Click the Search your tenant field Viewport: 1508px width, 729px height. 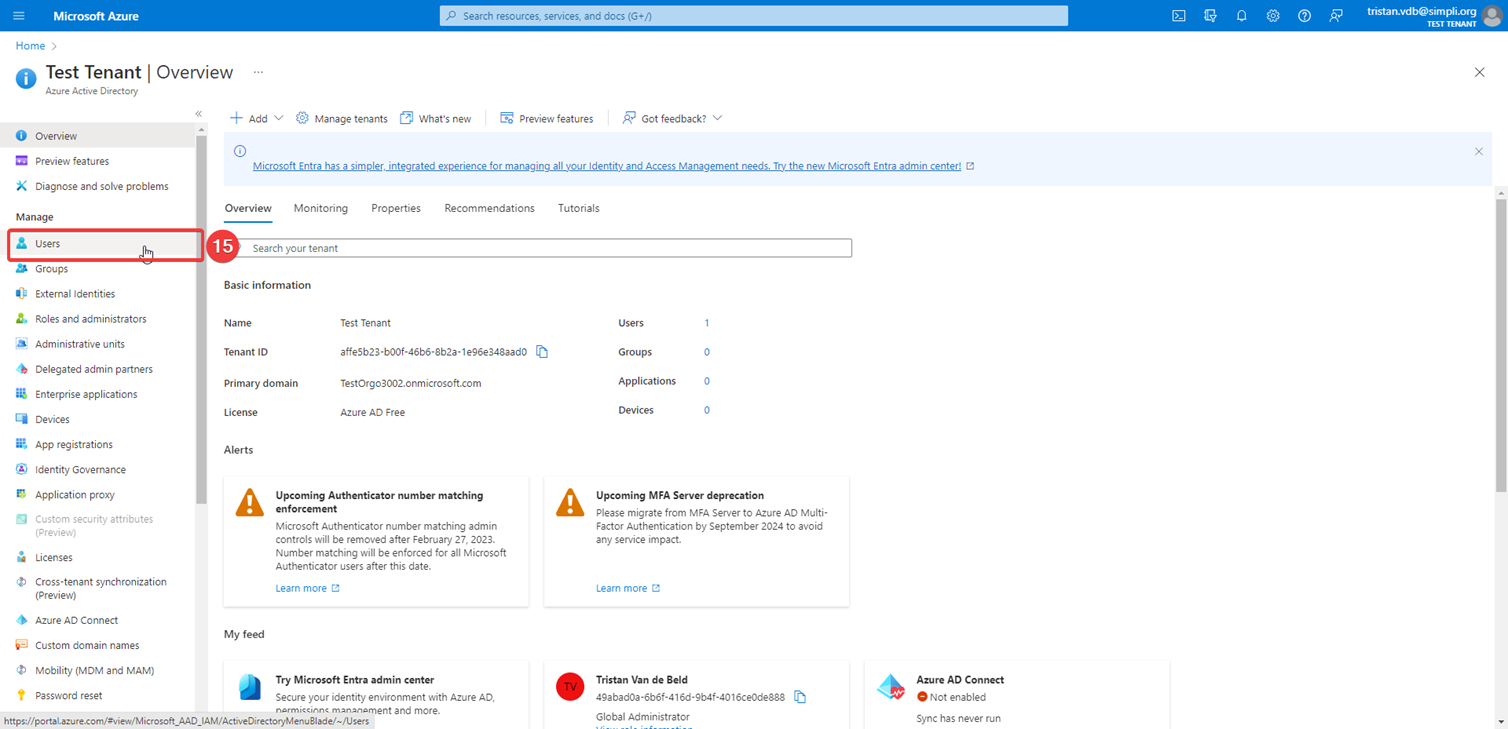click(x=538, y=248)
